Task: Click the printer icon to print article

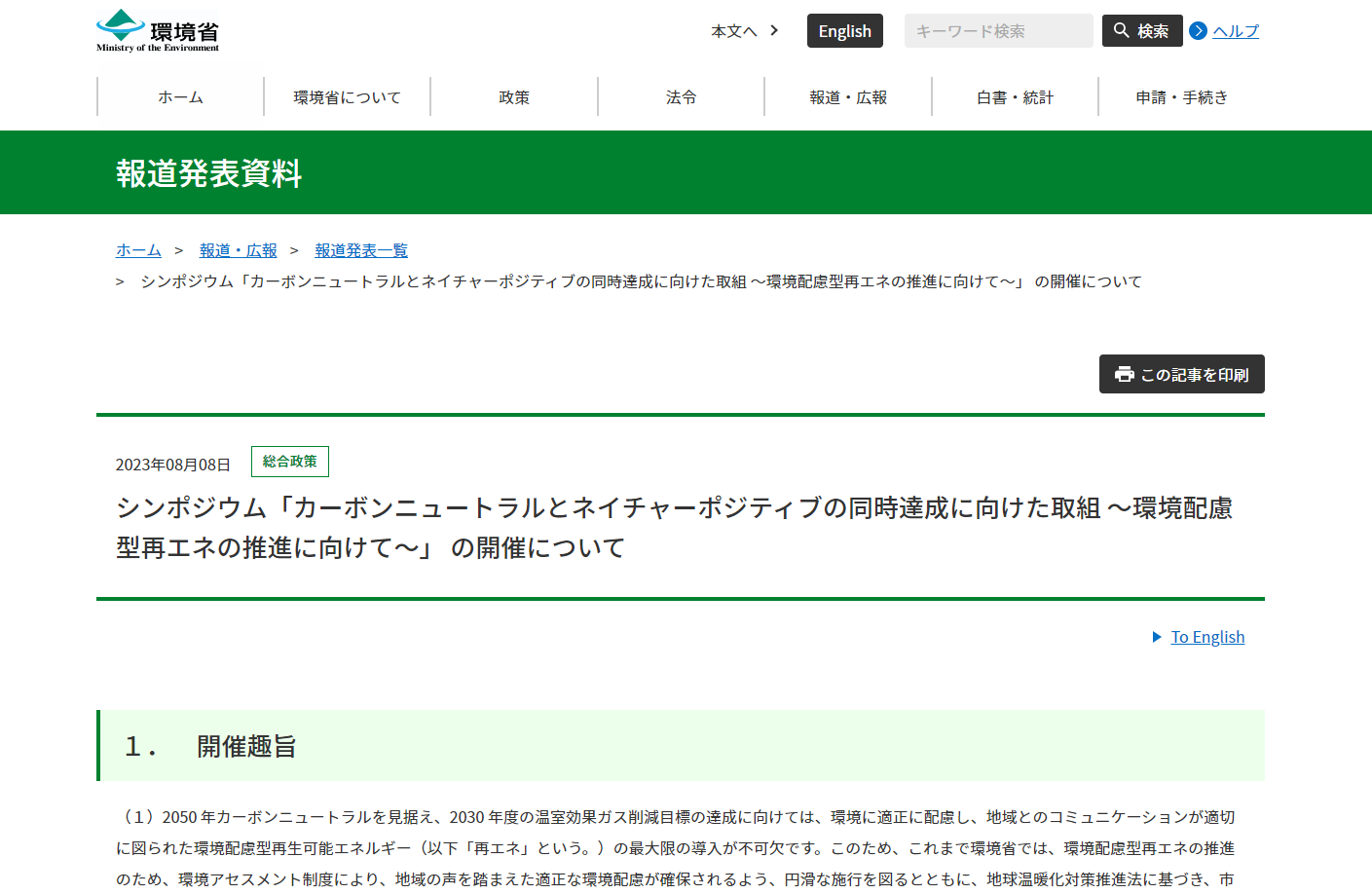Action: (x=1125, y=375)
